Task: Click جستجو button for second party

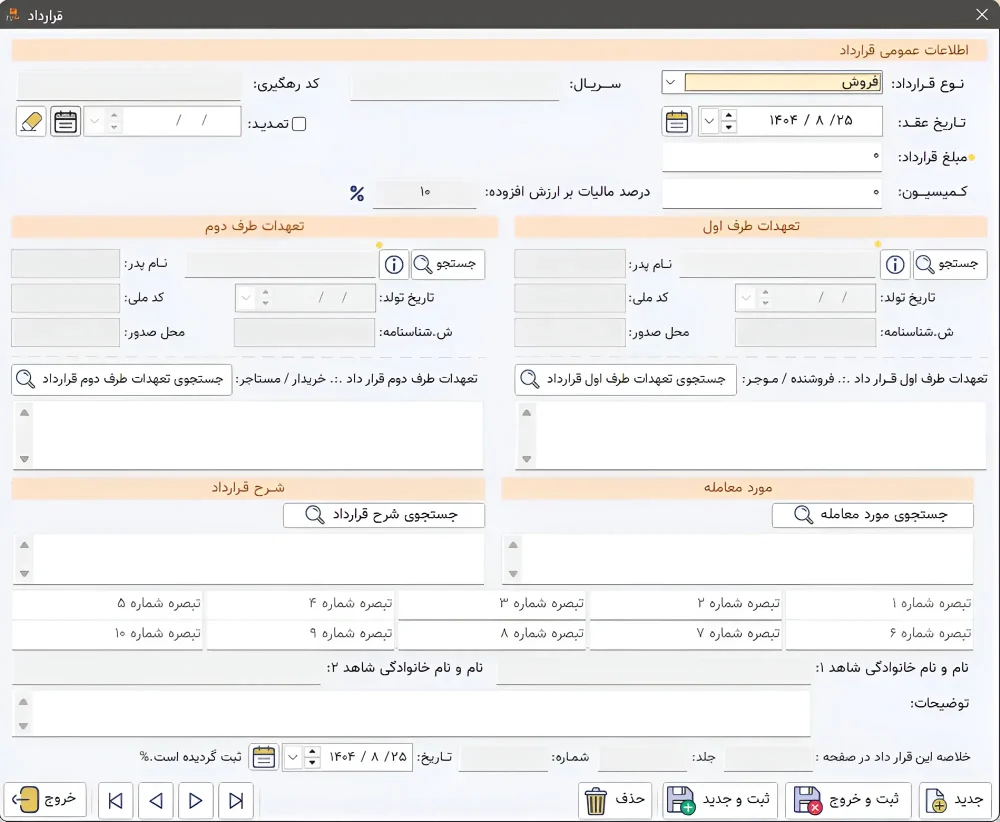Action: (448, 264)
